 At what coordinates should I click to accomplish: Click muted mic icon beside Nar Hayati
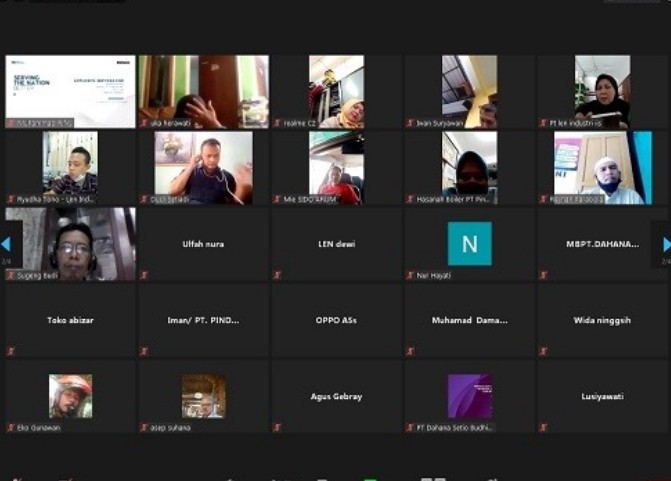410,276
